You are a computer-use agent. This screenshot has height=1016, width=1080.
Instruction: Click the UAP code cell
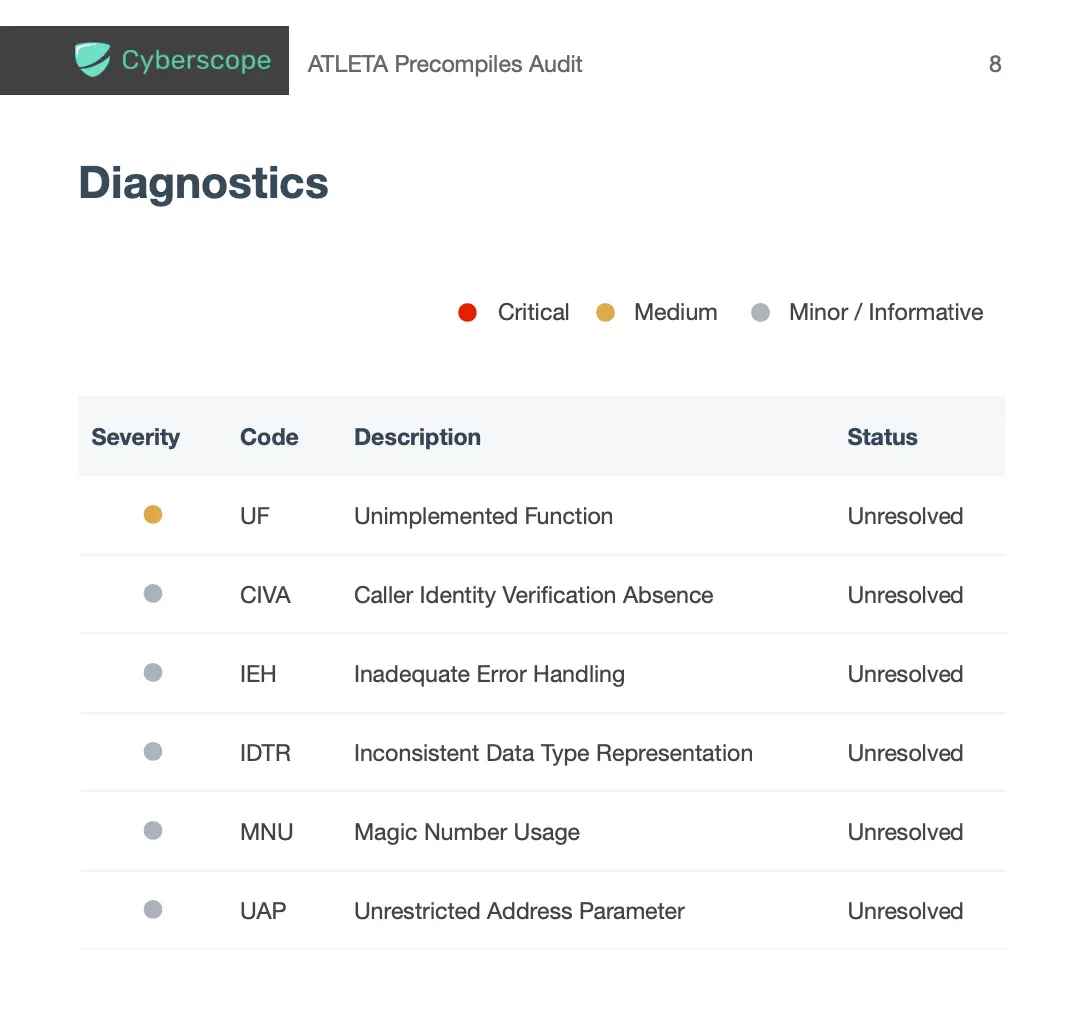click(263, 911)
